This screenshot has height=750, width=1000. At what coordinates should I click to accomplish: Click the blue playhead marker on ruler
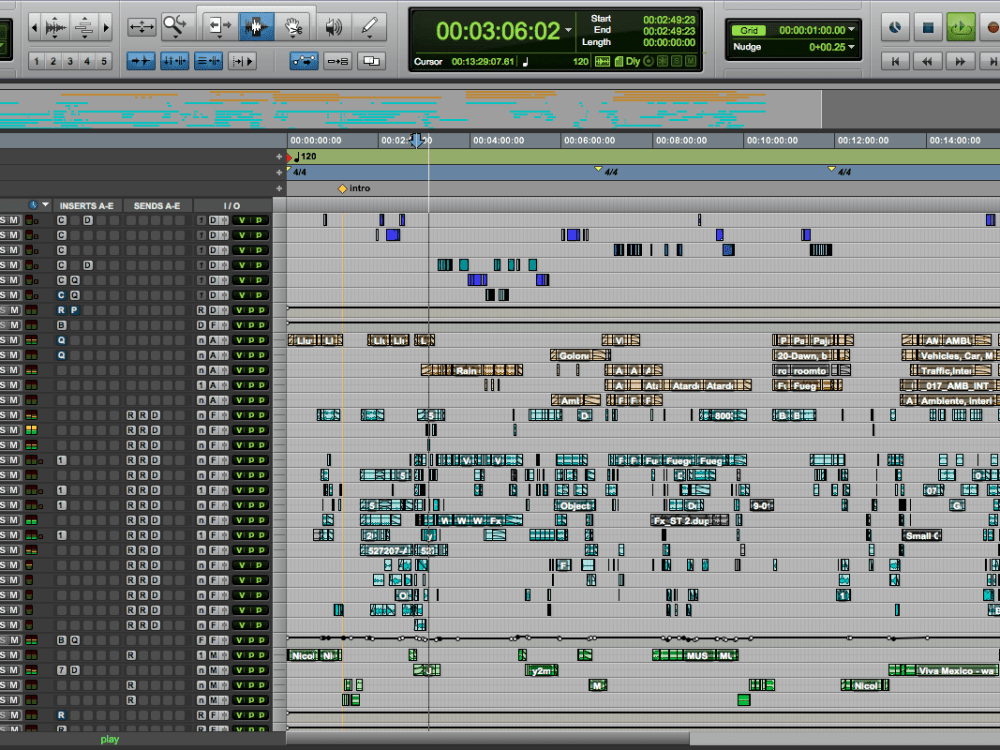coord(416,140)
